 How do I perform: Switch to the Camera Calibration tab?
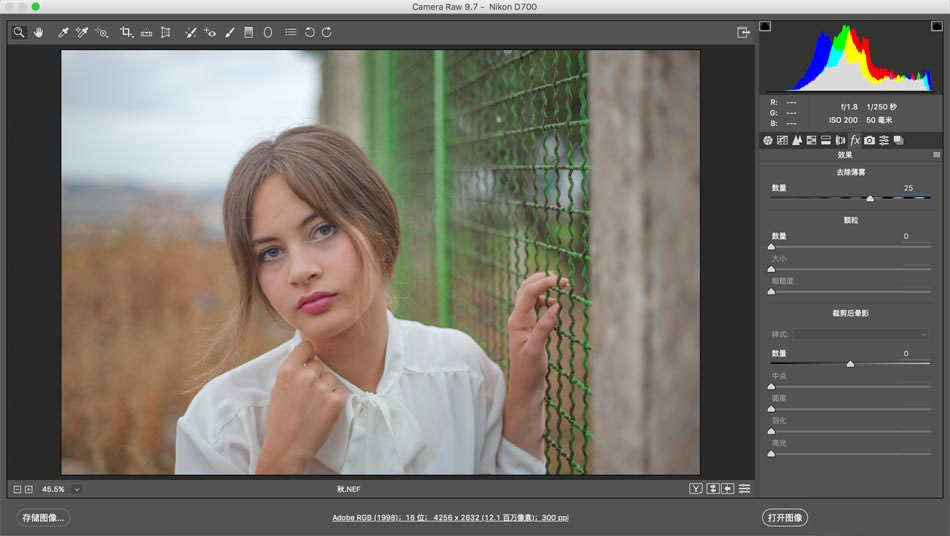pyautogui.click(x=869, y=141)
